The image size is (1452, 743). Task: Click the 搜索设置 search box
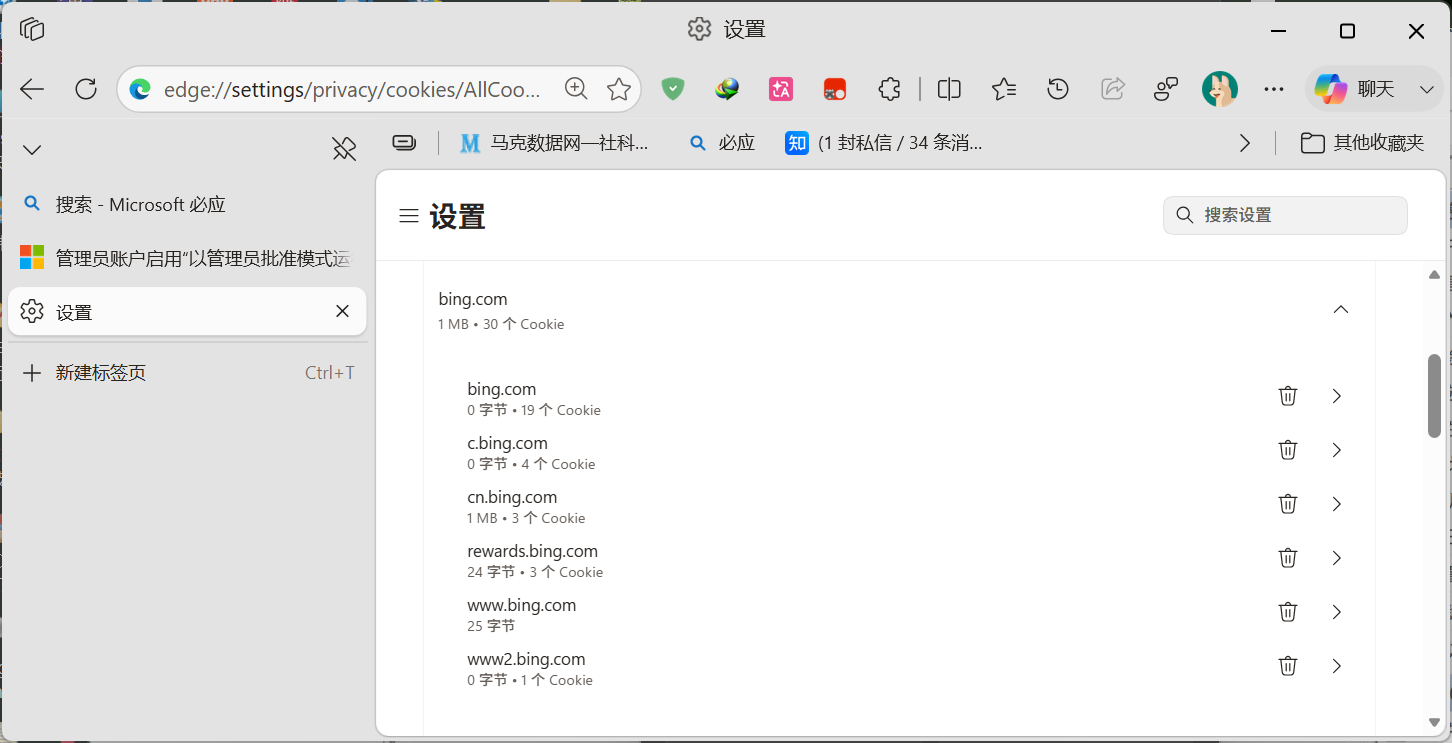(x=1285, y=215)
